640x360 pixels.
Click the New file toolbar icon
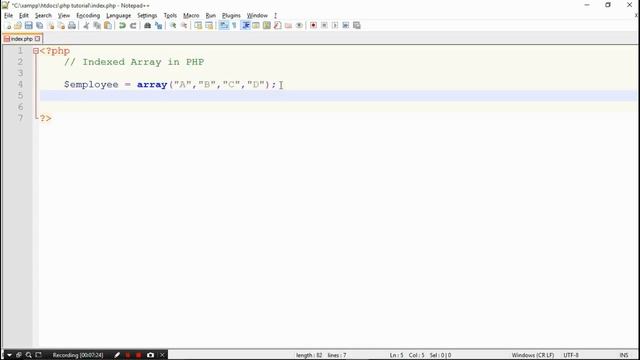[8, 25]
